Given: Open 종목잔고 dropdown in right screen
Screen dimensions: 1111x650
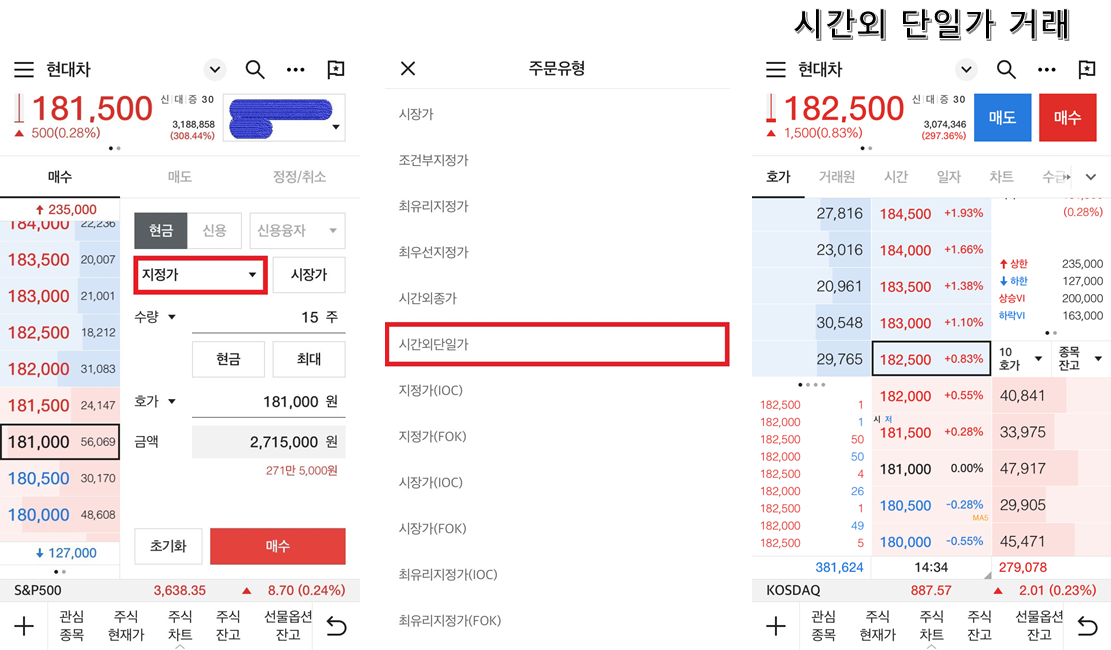Looking at the screenshot, I should [1081, 359].
